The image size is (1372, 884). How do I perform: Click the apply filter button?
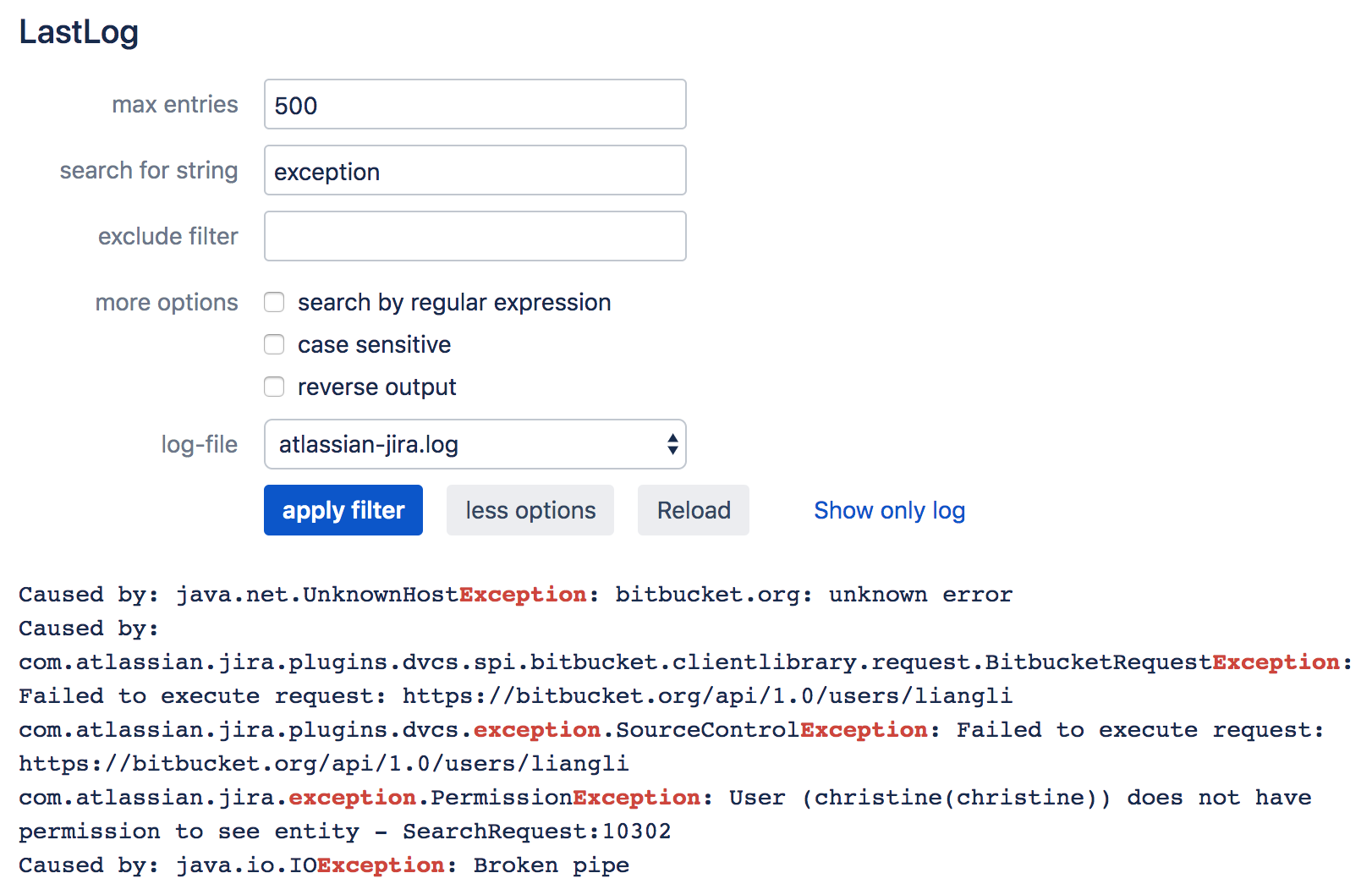click(x=343, y=510)
